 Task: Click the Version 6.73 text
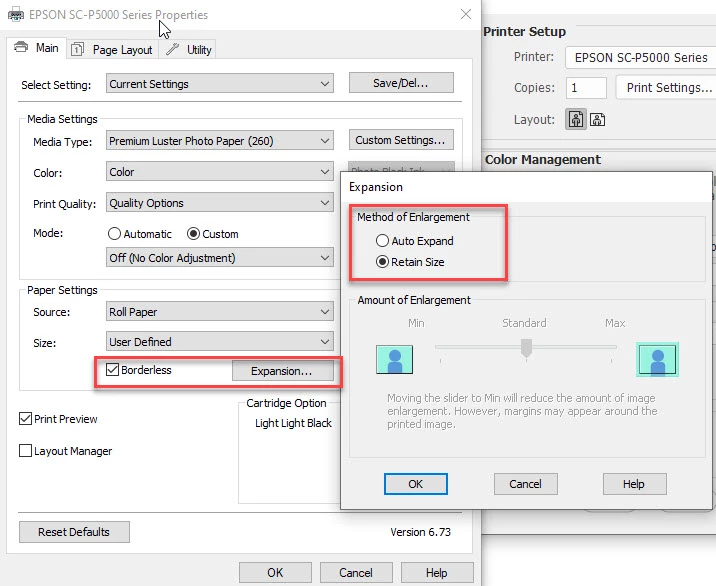pos(420,532)
